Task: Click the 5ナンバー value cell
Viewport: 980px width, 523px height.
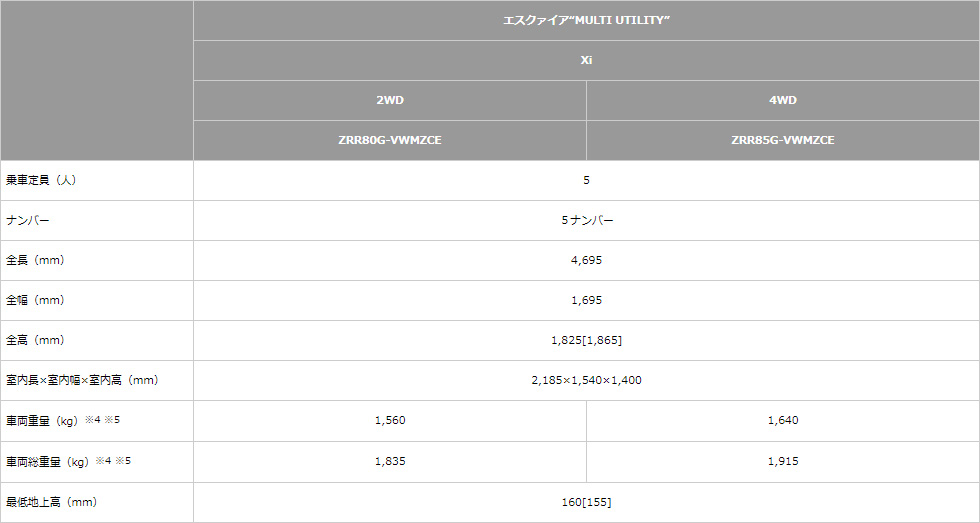Action: (x=586, y=220)
